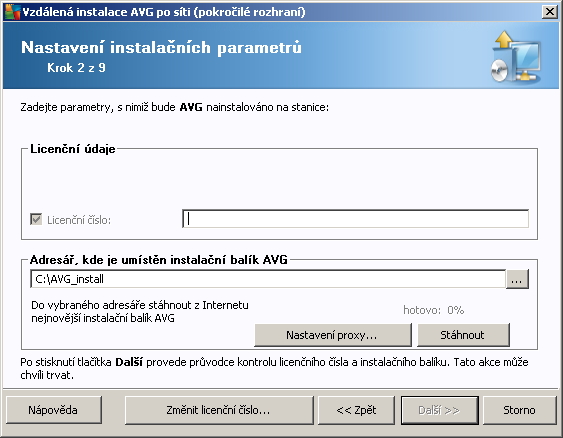Click the 'Zadejte parametry' instruction text
The height and width of the screenshot is (438, 563).
tap(175, 107)
